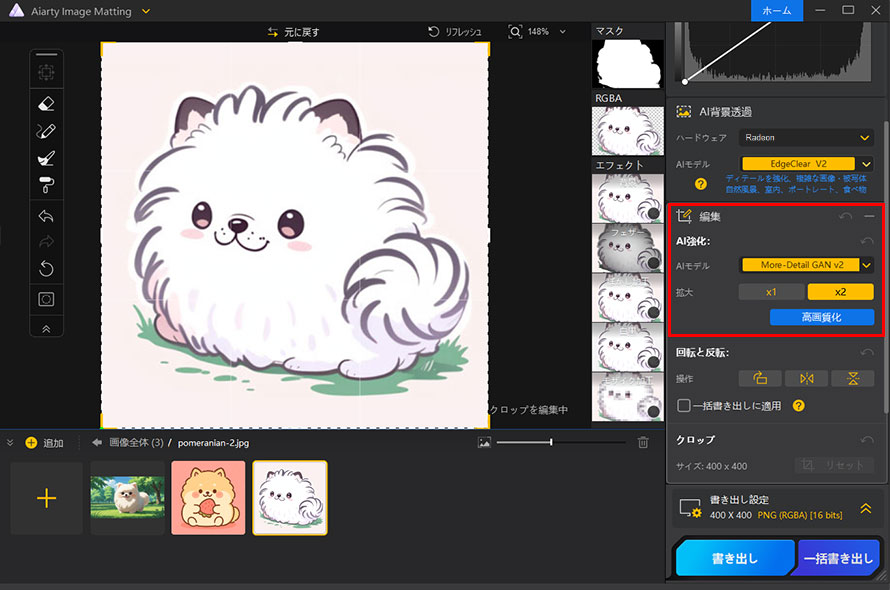The image size is (890, 590).
Task: Select the freehand Pencil tool
Action: pyautogui.click(x=46, y=131)
